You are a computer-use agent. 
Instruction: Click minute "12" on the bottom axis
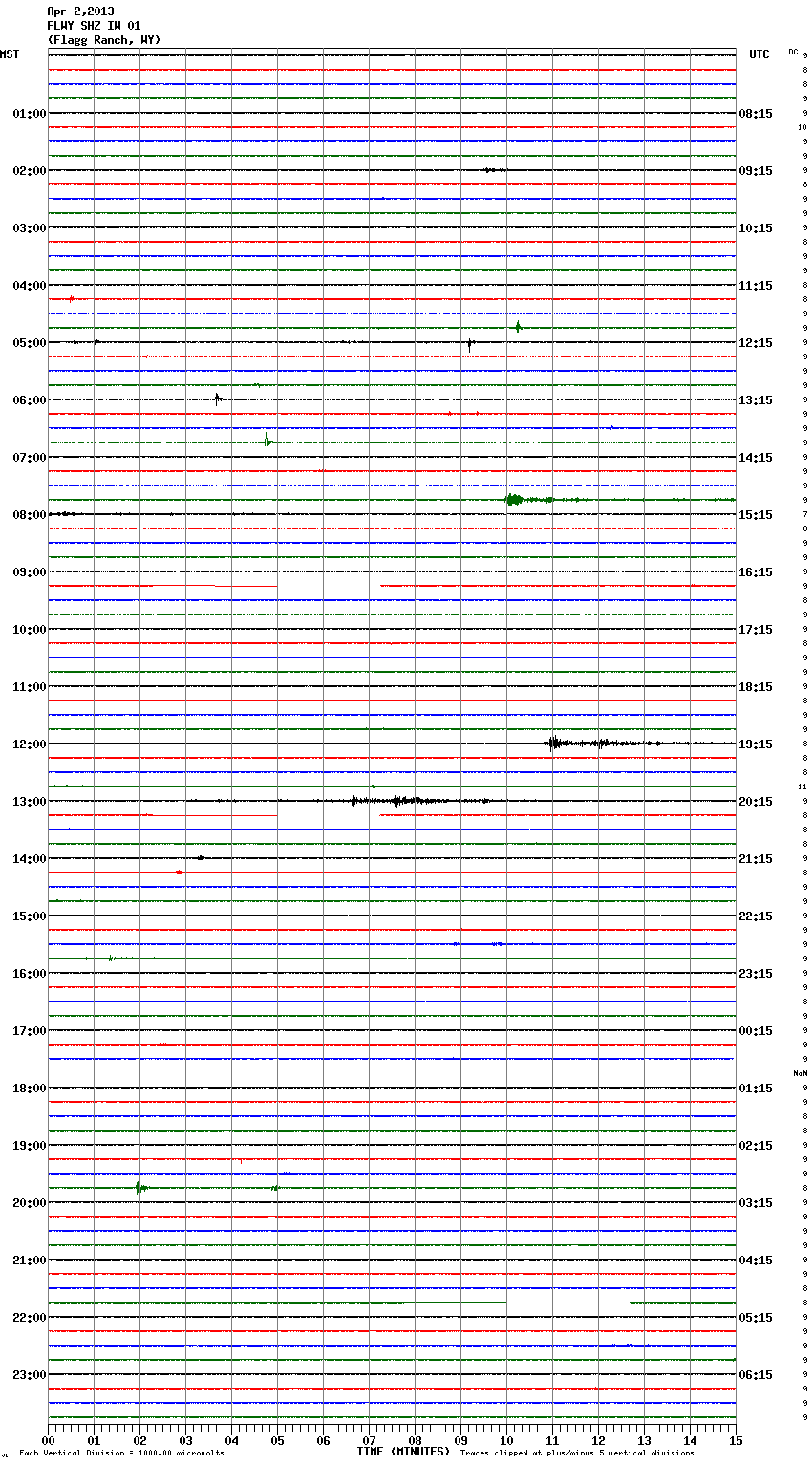[598, 1440]
